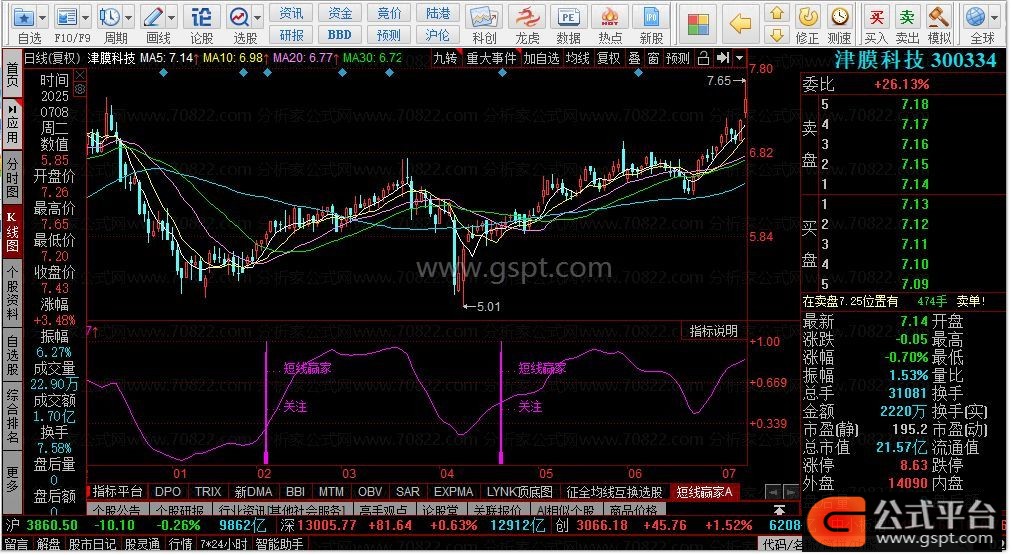This screenshot has width=1012, height=555.
Task: Click the 股市日记 bottom bar item
Action: [92, 545]
